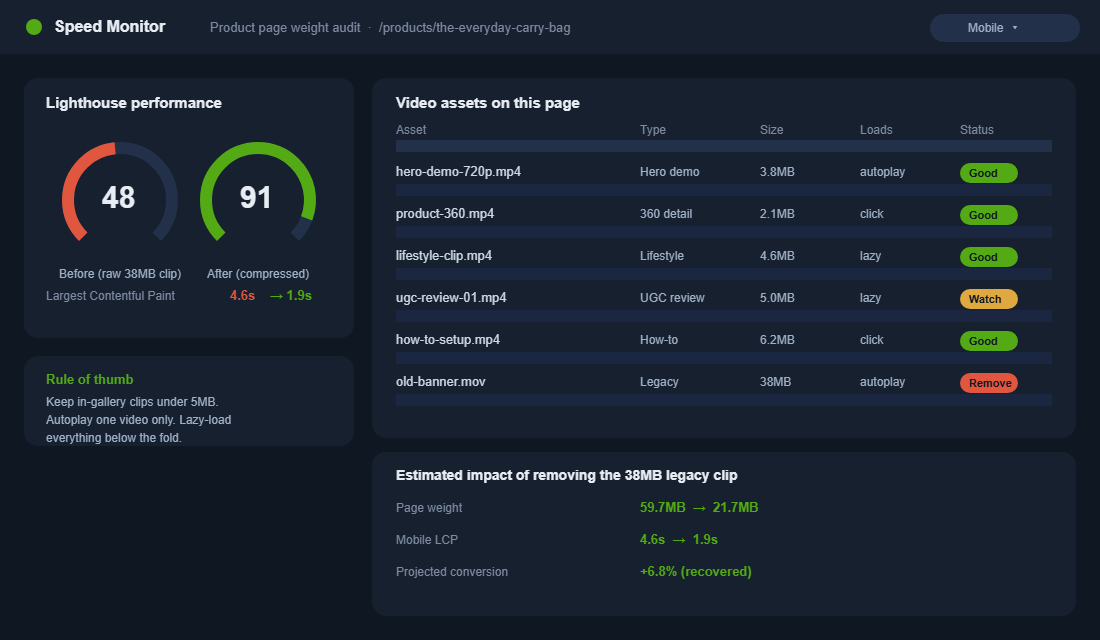This screenshot has width=1100, height=640.
Task: Click the autoplay value for hero-demo-720p.mp4
Action: (x=883, y=172)
